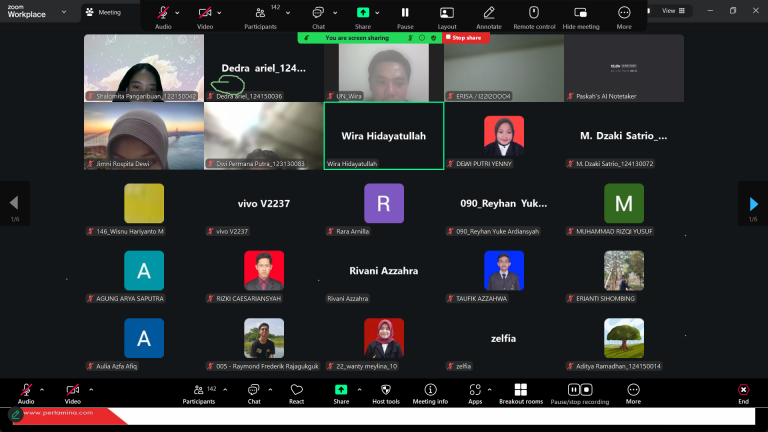Go to next participants page

click(x=753, y=203)
